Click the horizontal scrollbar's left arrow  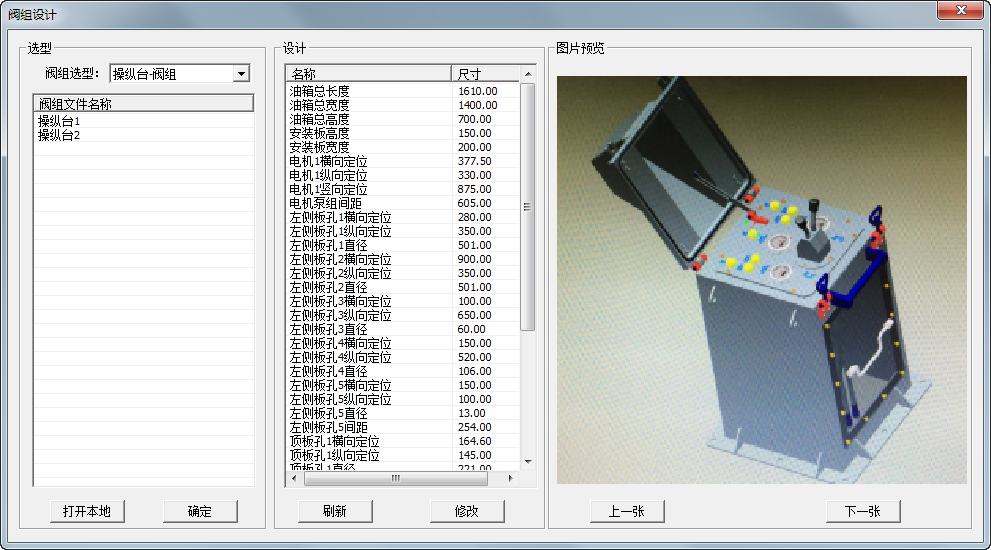tap(293, 478)
